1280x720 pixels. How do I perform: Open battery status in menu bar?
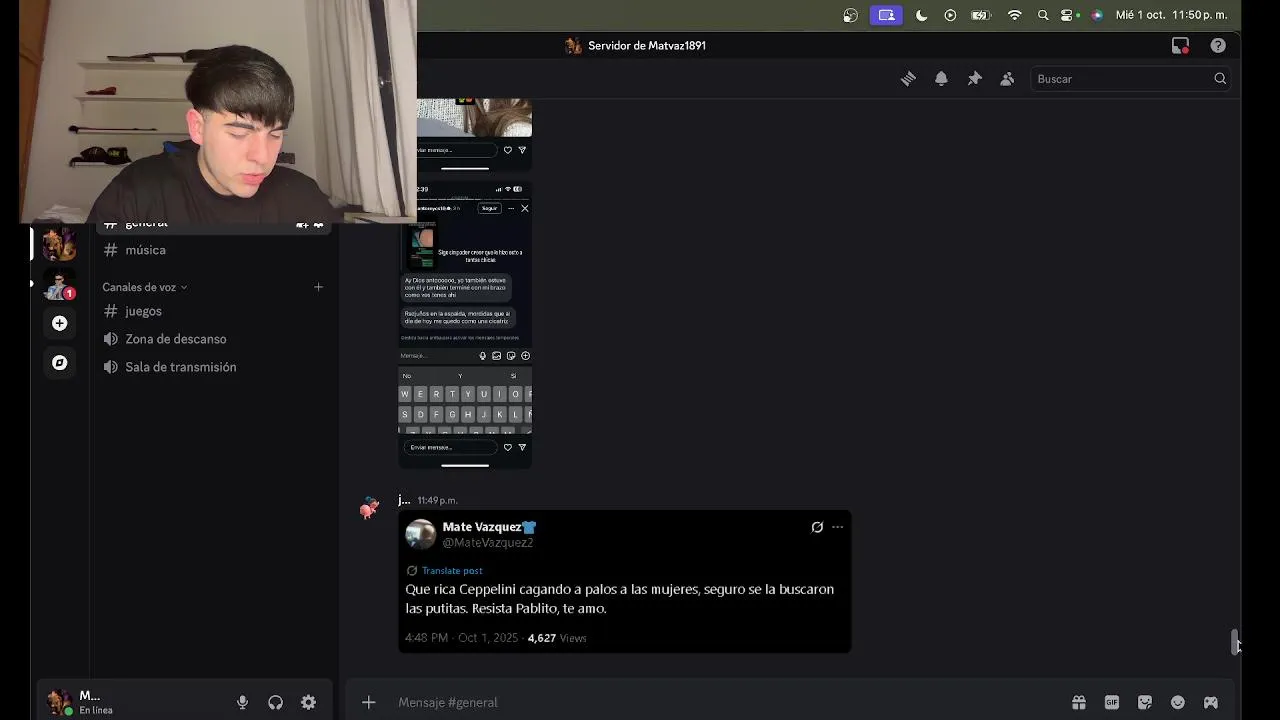click(981, 15)
